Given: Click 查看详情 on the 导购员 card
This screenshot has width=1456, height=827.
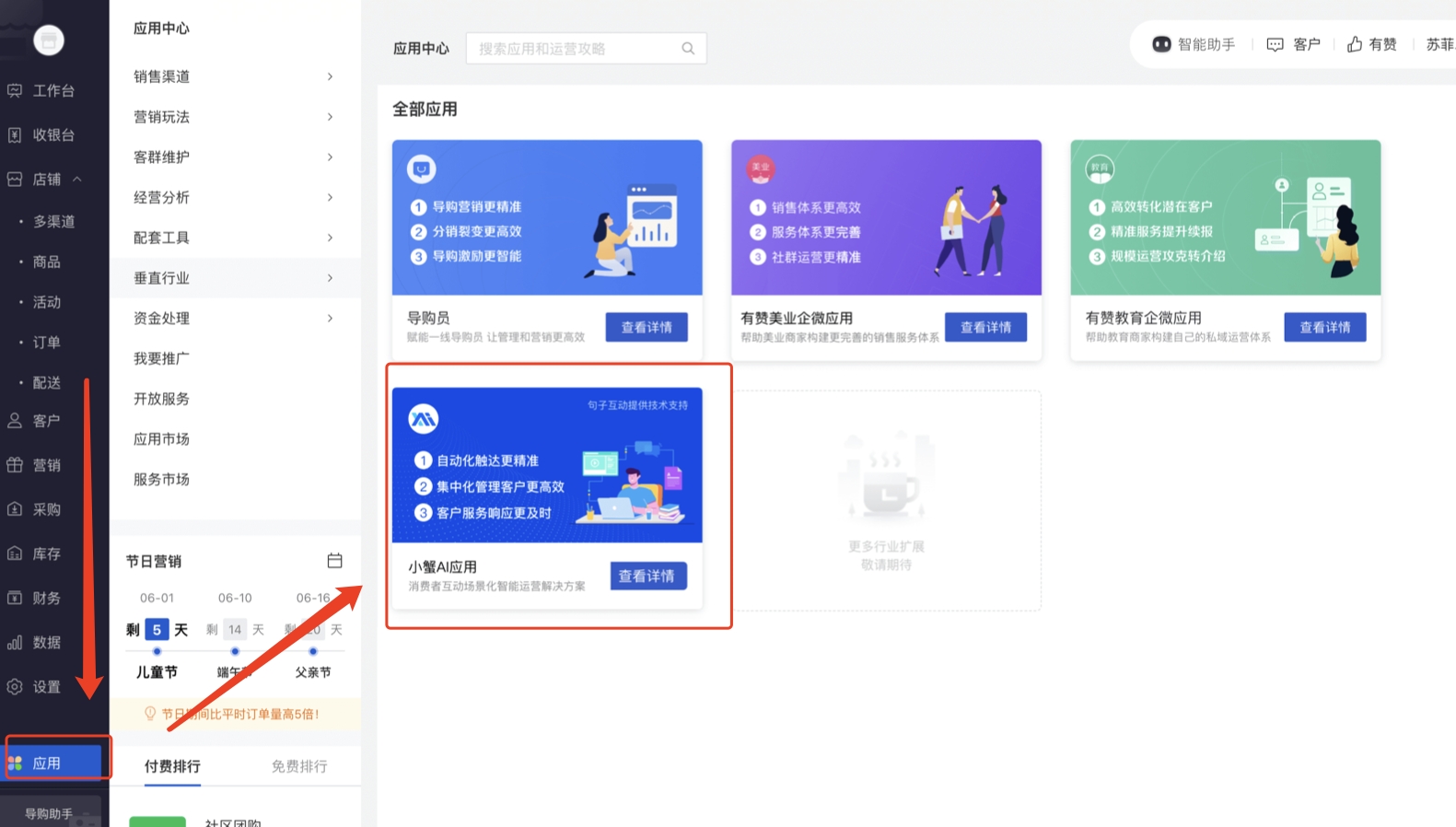Looking at the screenshot, I should coord(646,327).
